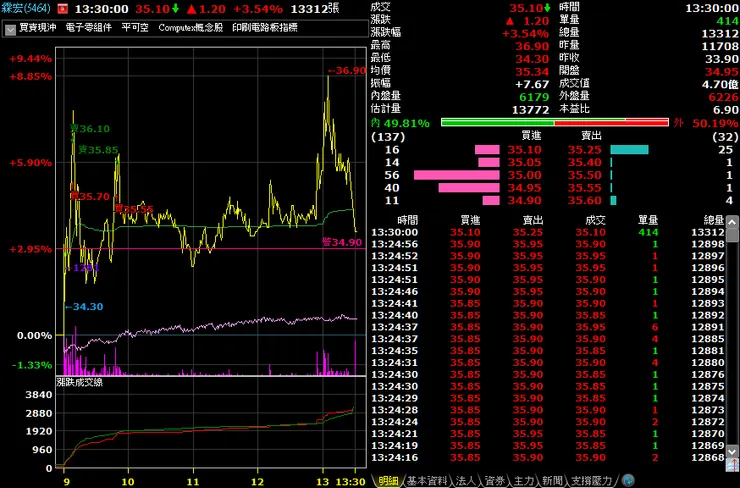Click the cumulative volume 12891 in tick list
This screenshot has height=488, width=740.
coord(708,327)
